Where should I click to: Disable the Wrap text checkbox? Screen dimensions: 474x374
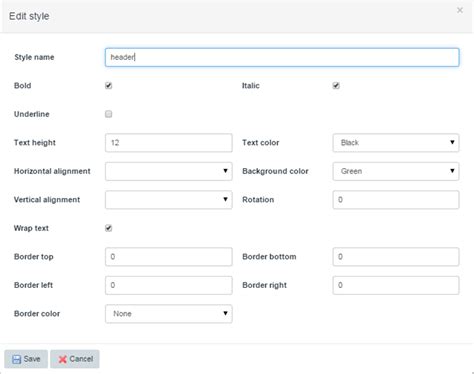(108, 228)
